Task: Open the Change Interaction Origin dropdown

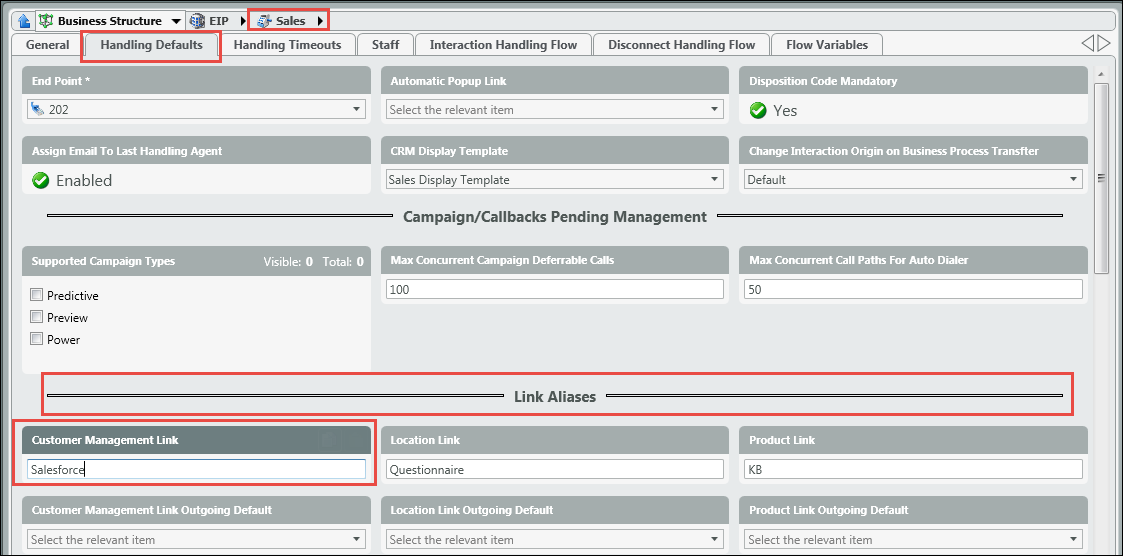Action: pyautogui.click(x=1074, y=180)
